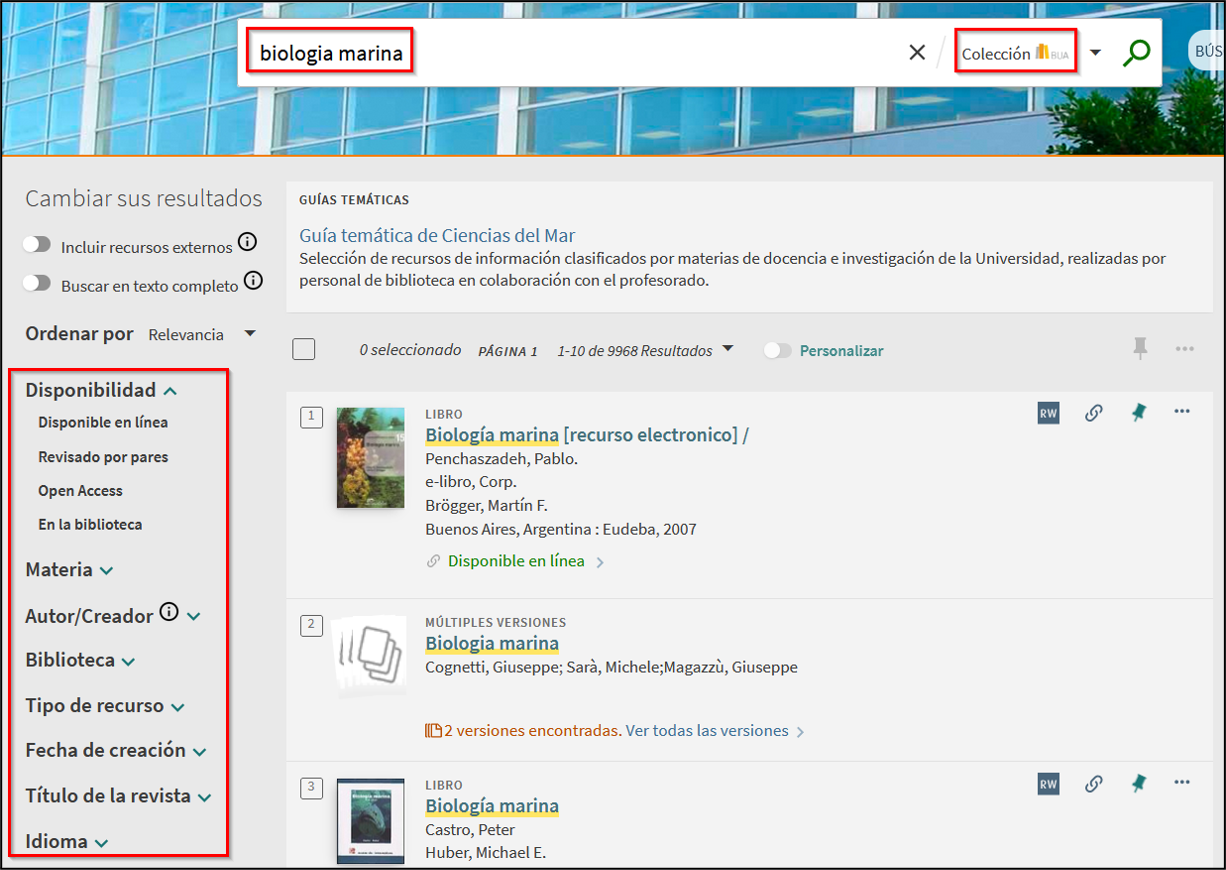Turn on Buscar en texto completo
Viewport: 1226px width, 870px height.
tap(38, 283)
